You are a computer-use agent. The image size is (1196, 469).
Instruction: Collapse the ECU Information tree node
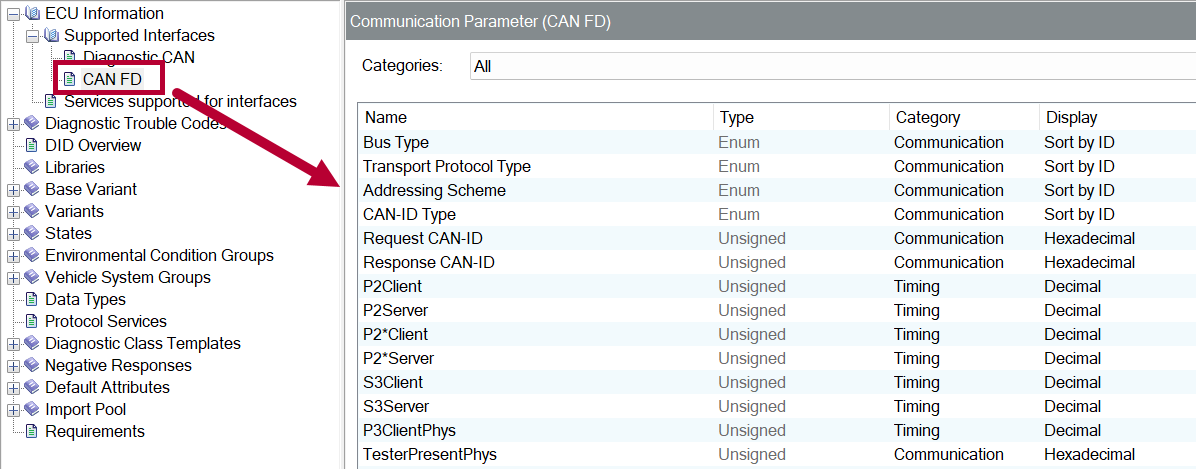pos(13,14)
